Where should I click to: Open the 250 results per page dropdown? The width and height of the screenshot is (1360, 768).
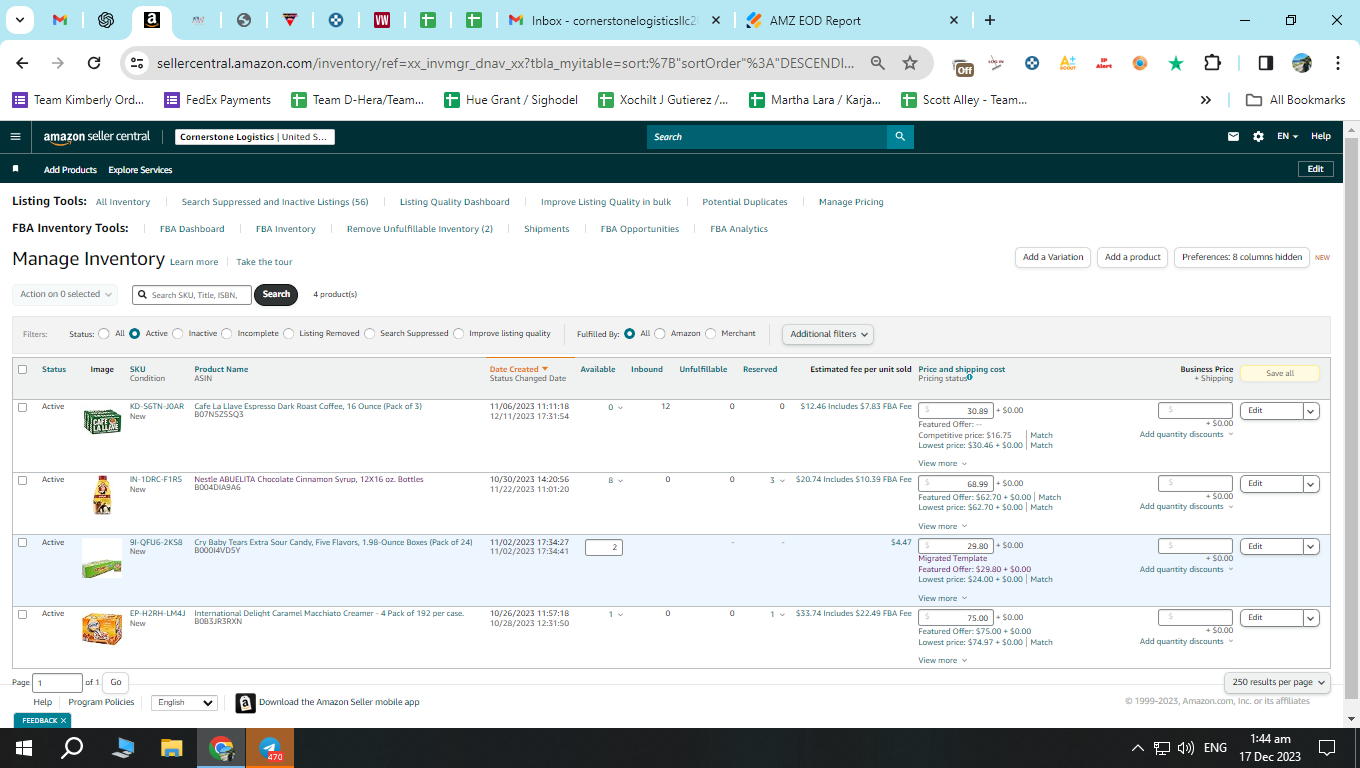1278,682
